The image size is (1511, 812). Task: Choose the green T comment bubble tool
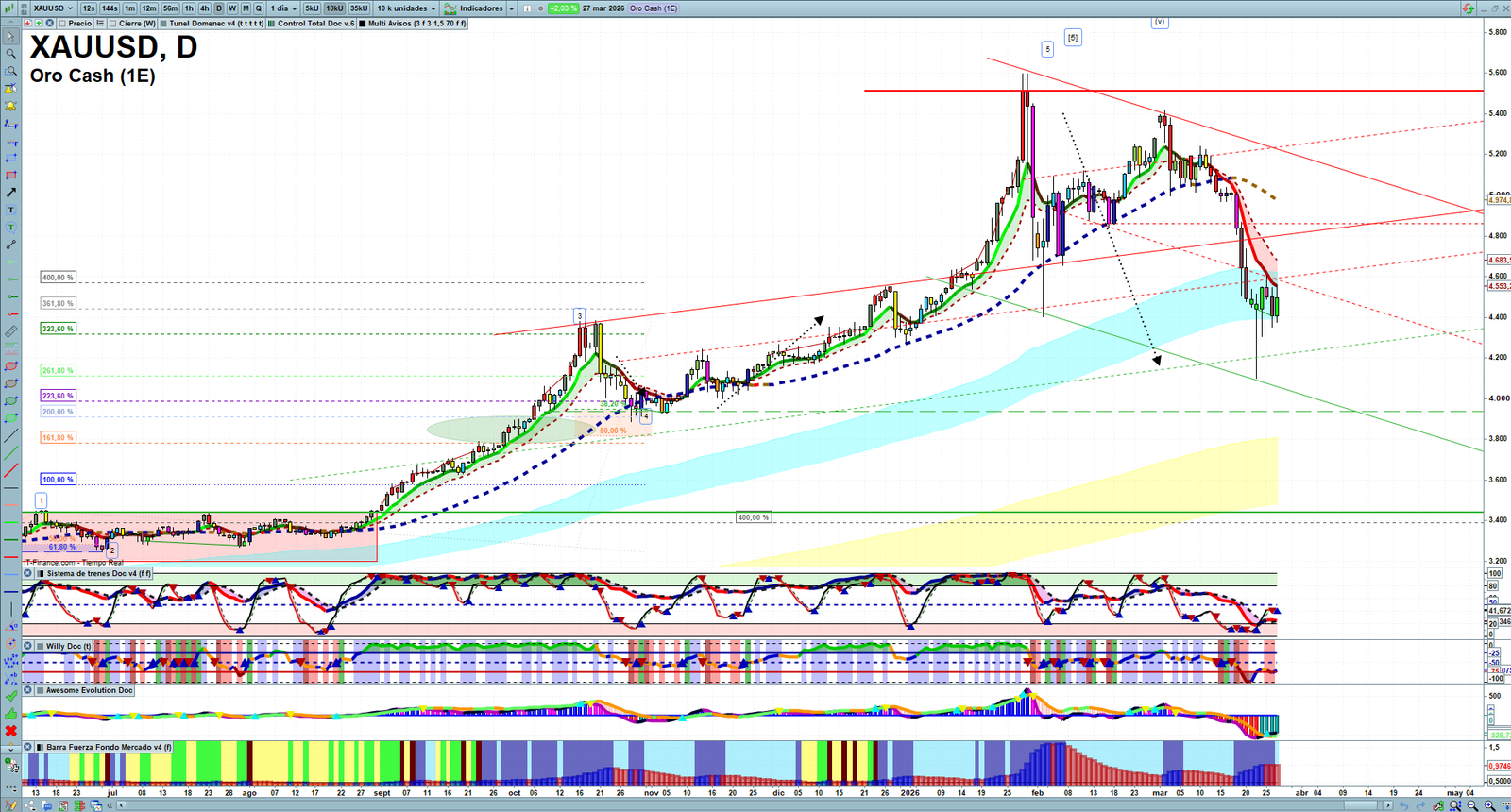[10, 228]
